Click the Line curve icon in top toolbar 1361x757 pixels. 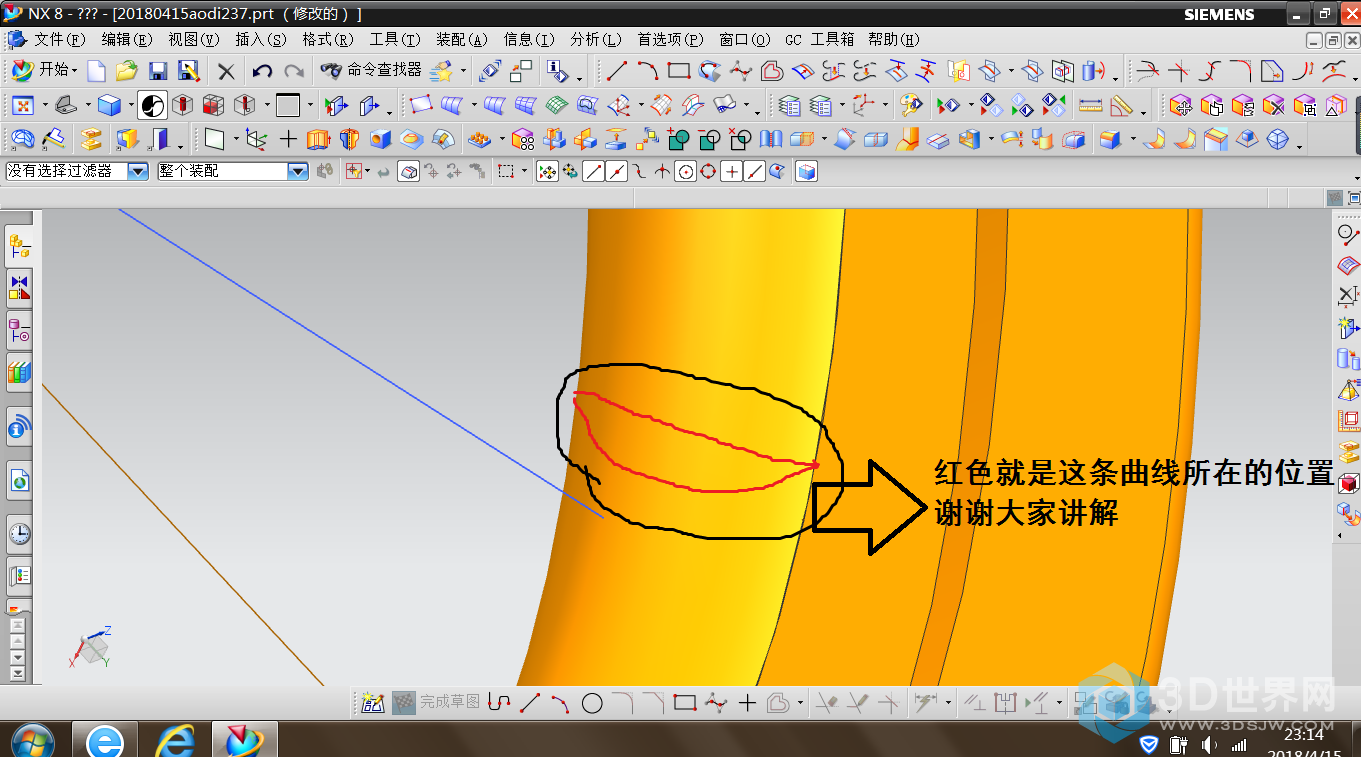click(x=617, y=71)
